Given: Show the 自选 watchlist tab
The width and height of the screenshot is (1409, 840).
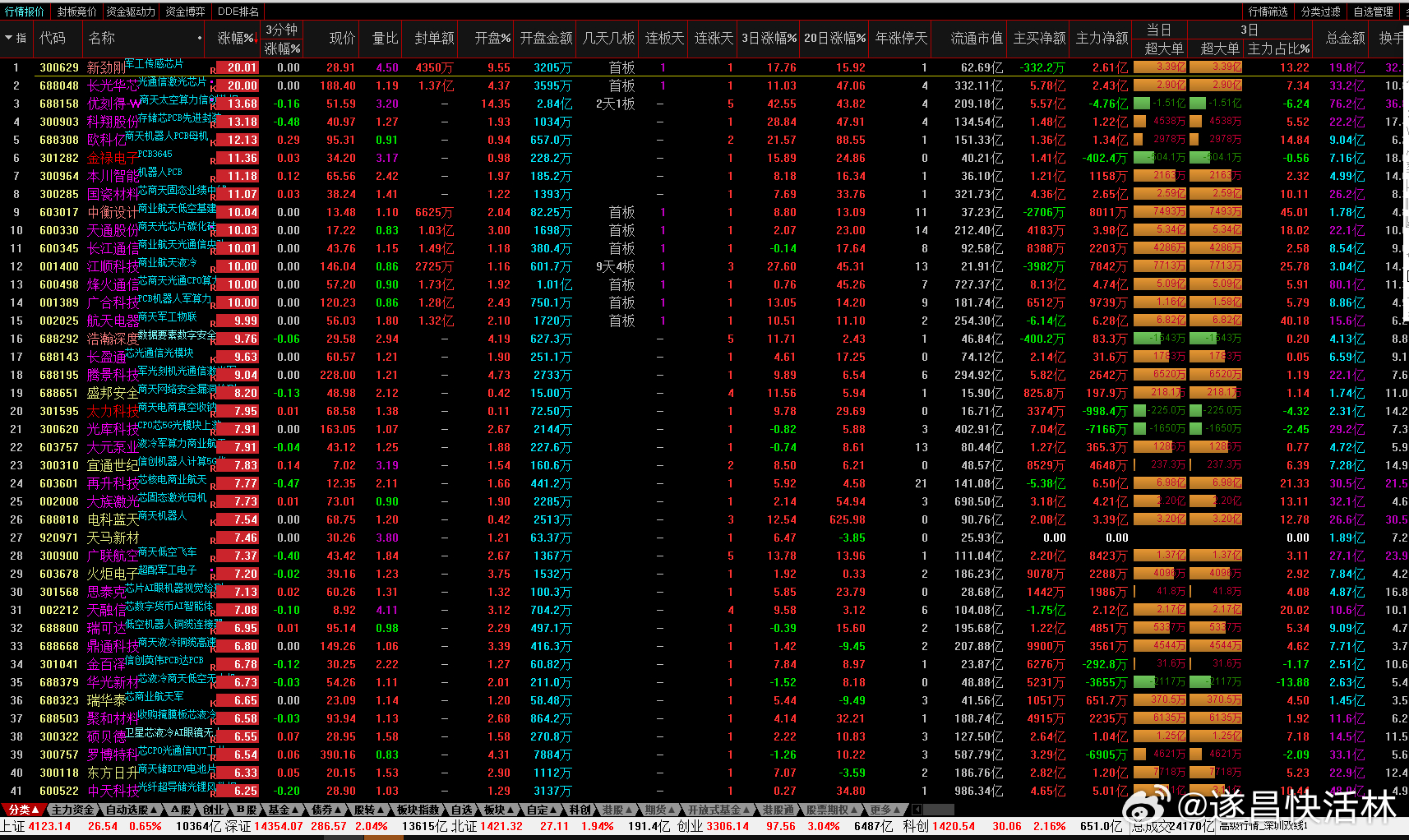Looking at the screenshot, I should pos(462,810).
